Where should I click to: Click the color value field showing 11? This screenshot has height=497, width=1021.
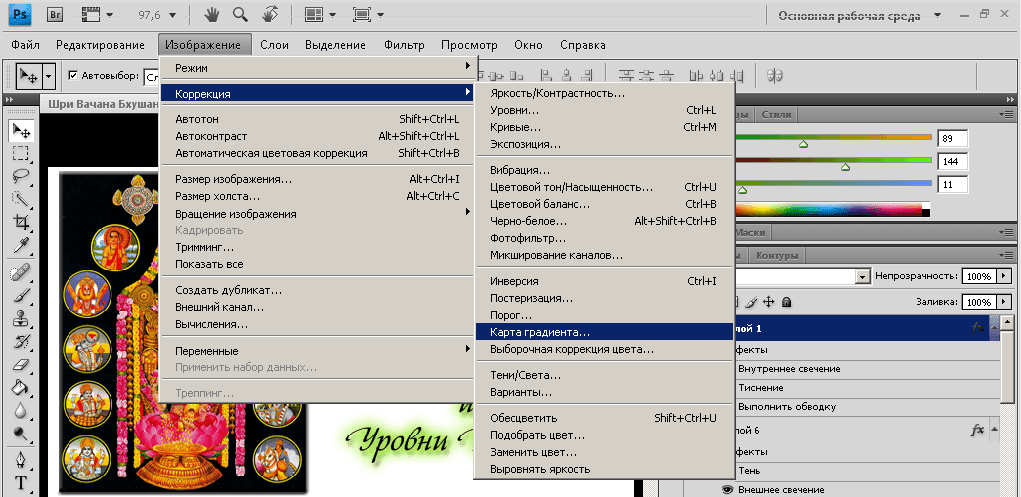pyautogui.click(x=952, y=184)
